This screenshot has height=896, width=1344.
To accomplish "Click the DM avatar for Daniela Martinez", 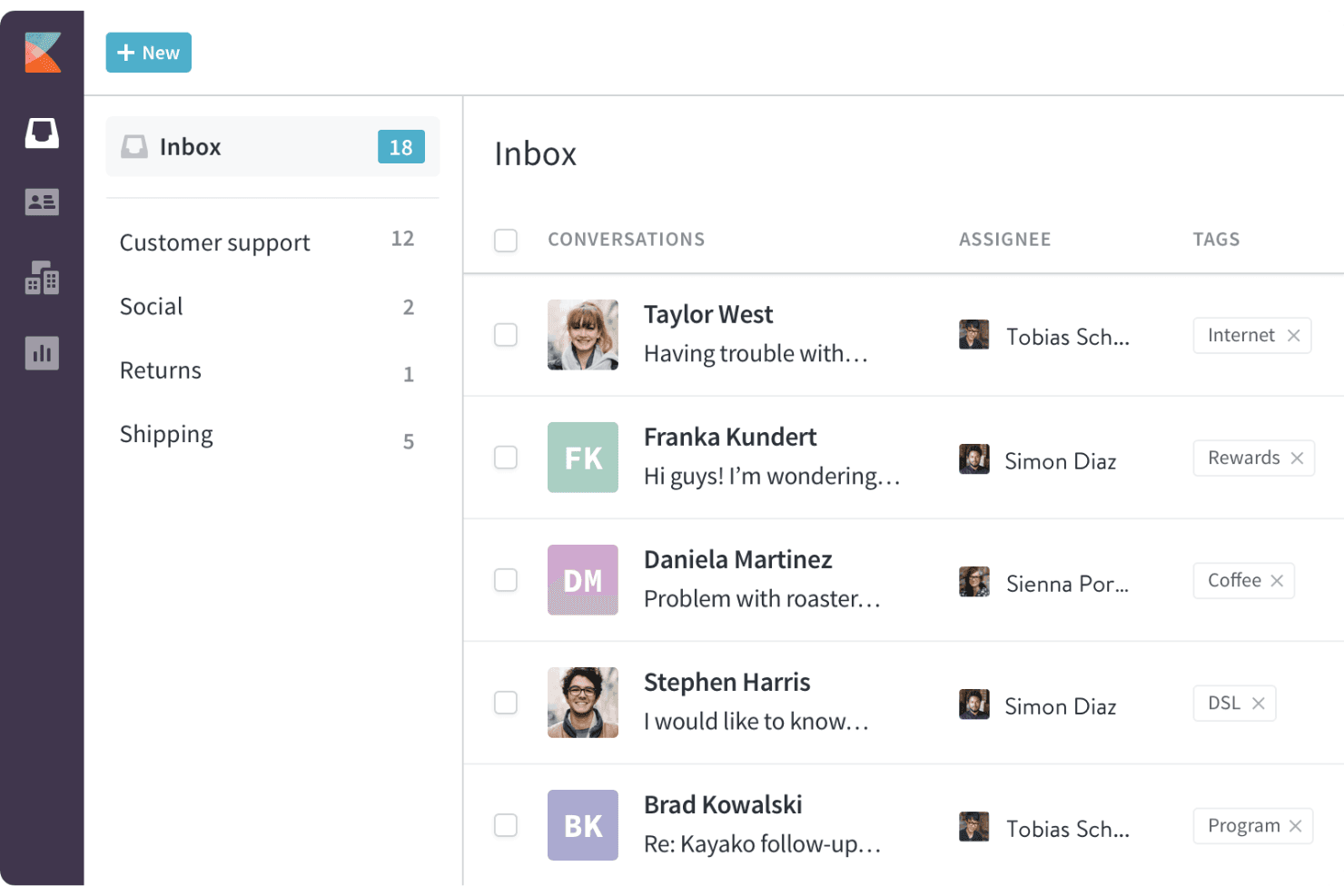I will [x=583, y=580].
